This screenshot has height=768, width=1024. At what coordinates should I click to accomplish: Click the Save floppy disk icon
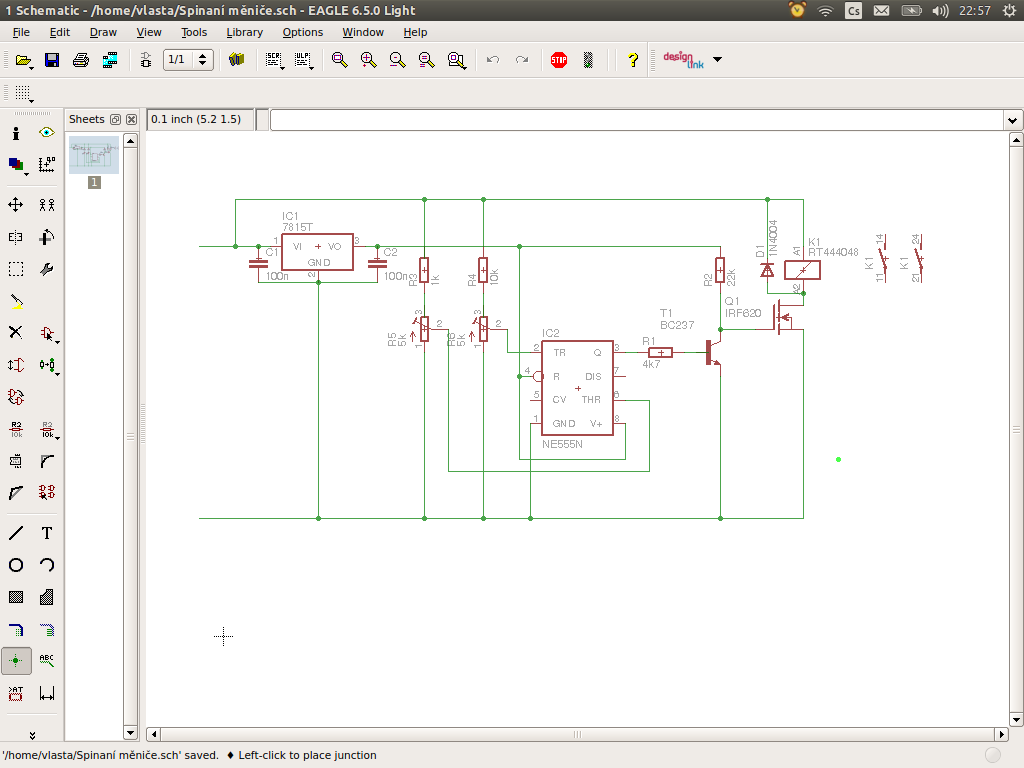tap(52, 60)
